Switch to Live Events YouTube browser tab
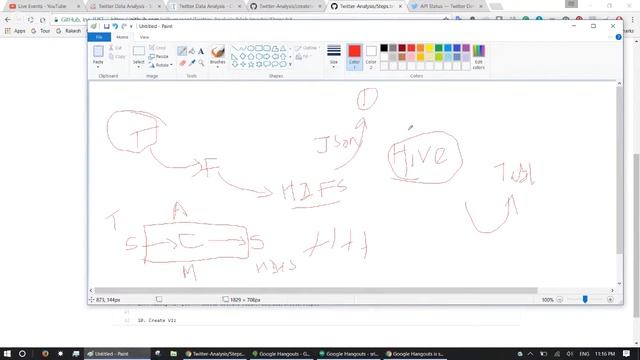 44,6
